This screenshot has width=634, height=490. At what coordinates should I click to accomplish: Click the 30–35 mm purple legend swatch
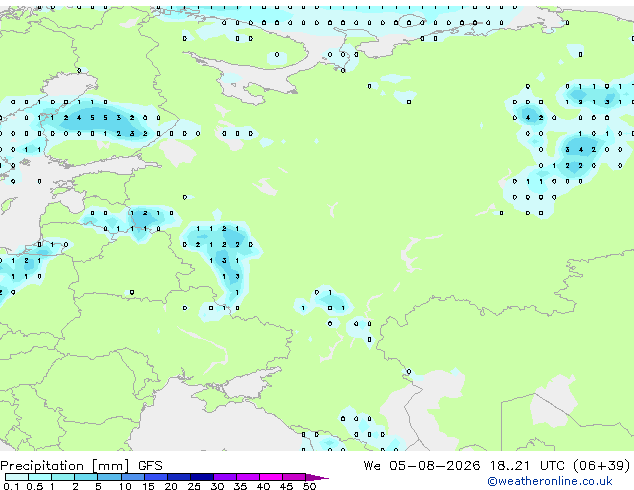coord(224,477)
